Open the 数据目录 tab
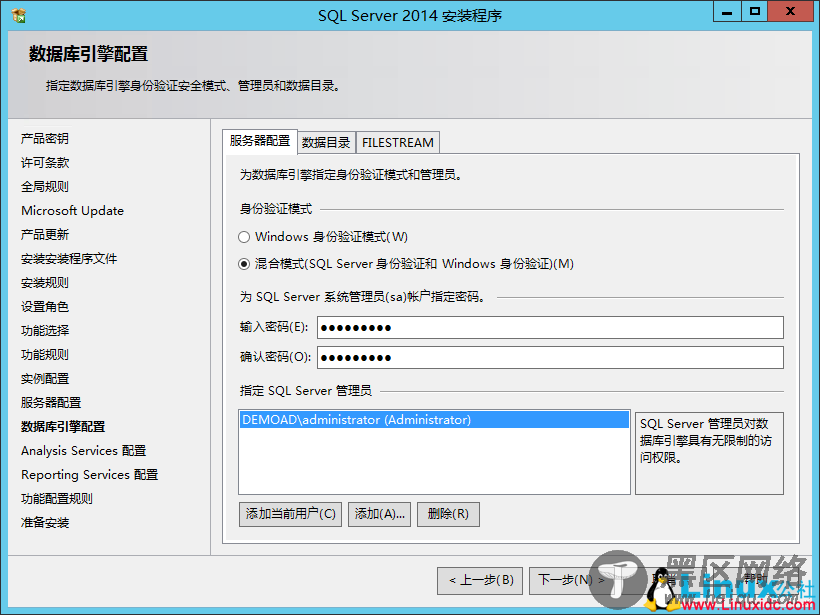Viewport: 820px width, 615px height. tap(326, 142)
